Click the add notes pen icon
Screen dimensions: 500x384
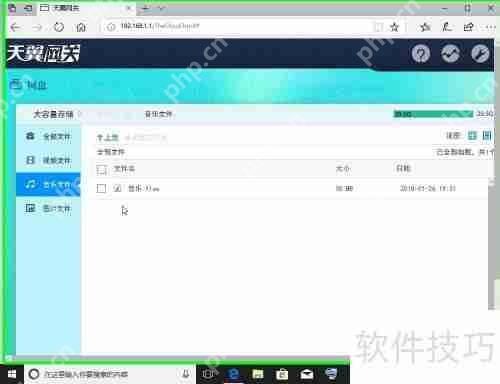click(447, 27)
